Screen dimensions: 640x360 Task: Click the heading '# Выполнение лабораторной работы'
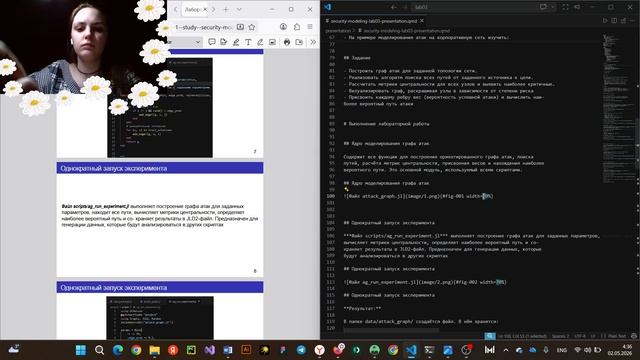pyautogui.click(x=386, y=124)
